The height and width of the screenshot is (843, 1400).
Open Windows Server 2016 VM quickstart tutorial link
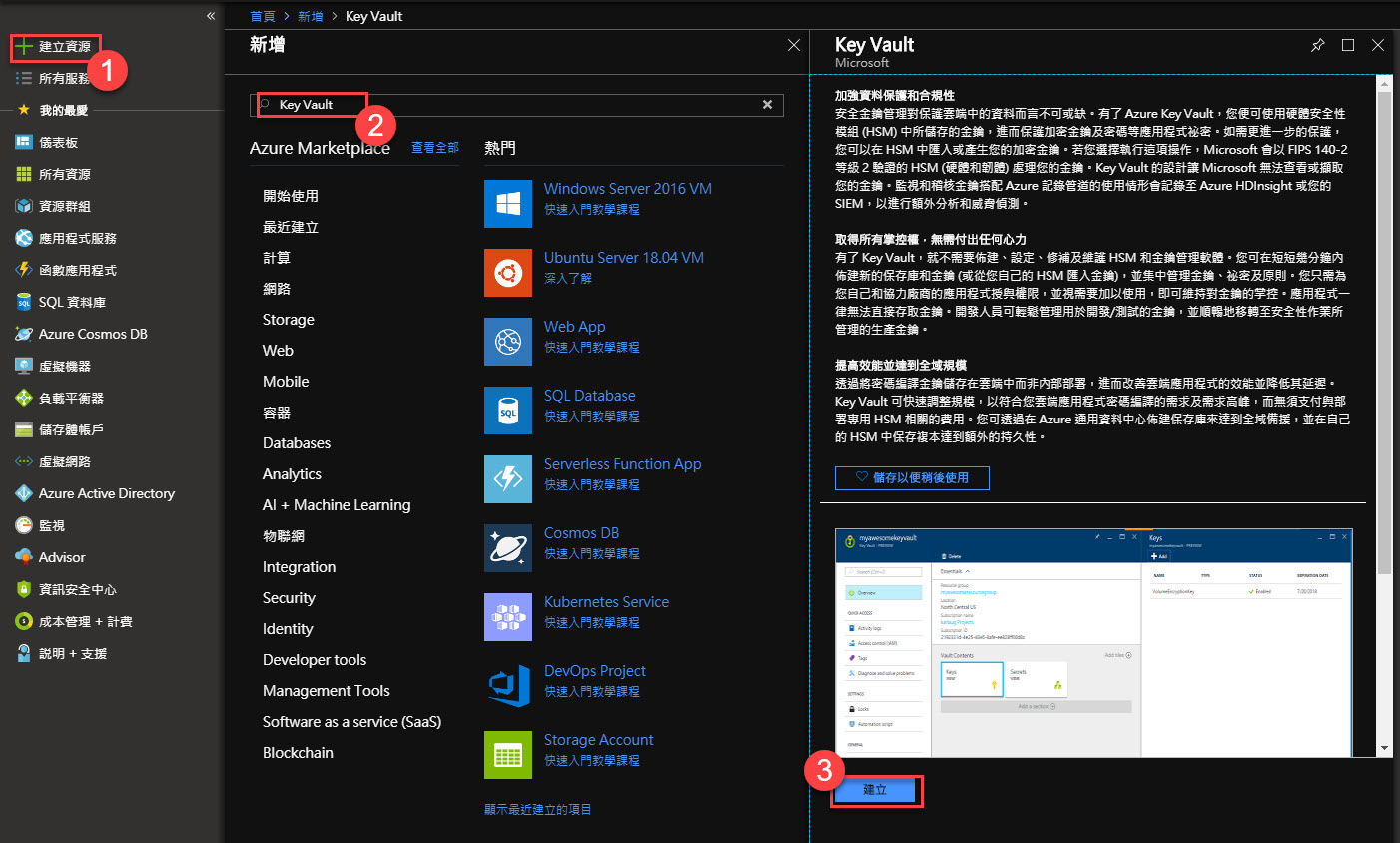pos(592,210)
